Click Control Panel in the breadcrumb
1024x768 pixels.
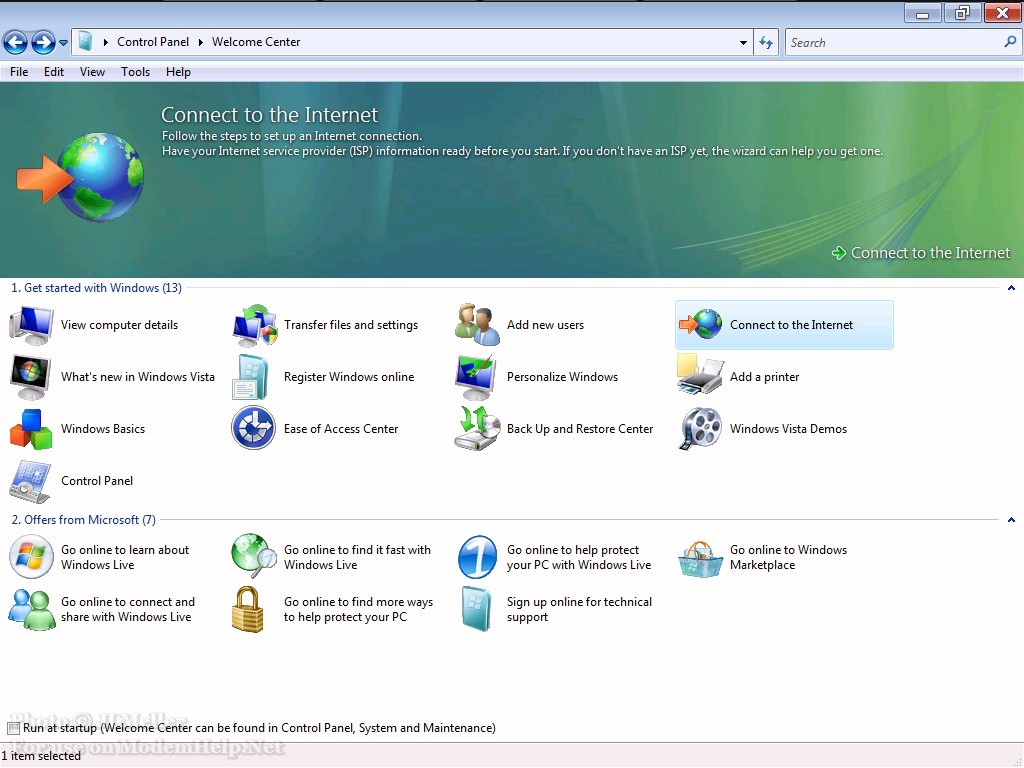click(x=153, y=42)
